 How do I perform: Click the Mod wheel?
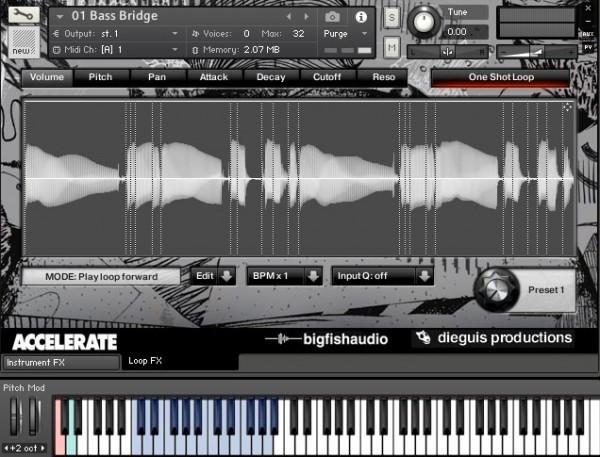(x=34, y=416)
